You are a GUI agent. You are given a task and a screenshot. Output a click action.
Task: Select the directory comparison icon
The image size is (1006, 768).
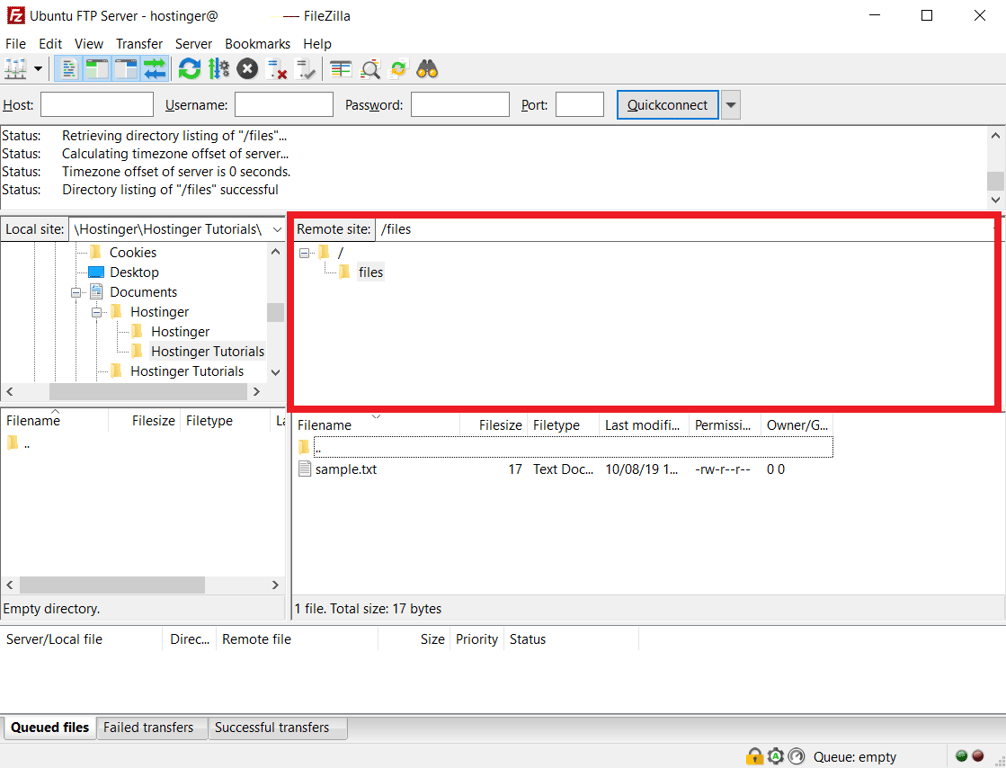[370, 68]
